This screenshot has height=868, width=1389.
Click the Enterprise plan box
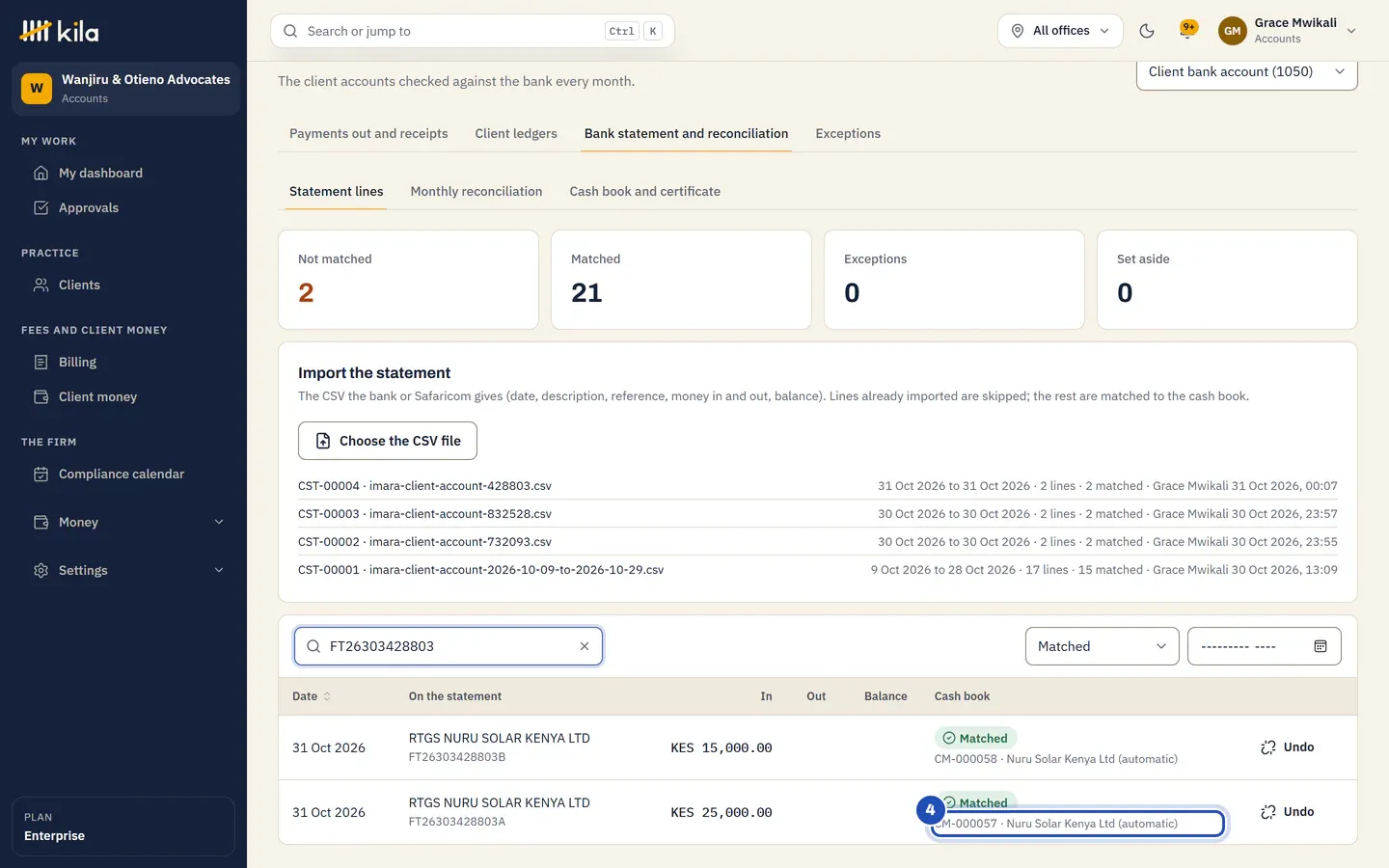123,827
